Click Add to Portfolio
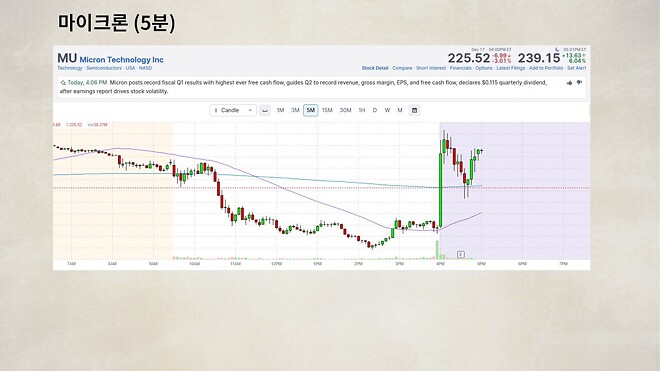The image size is (660, 371). (546, 68)
